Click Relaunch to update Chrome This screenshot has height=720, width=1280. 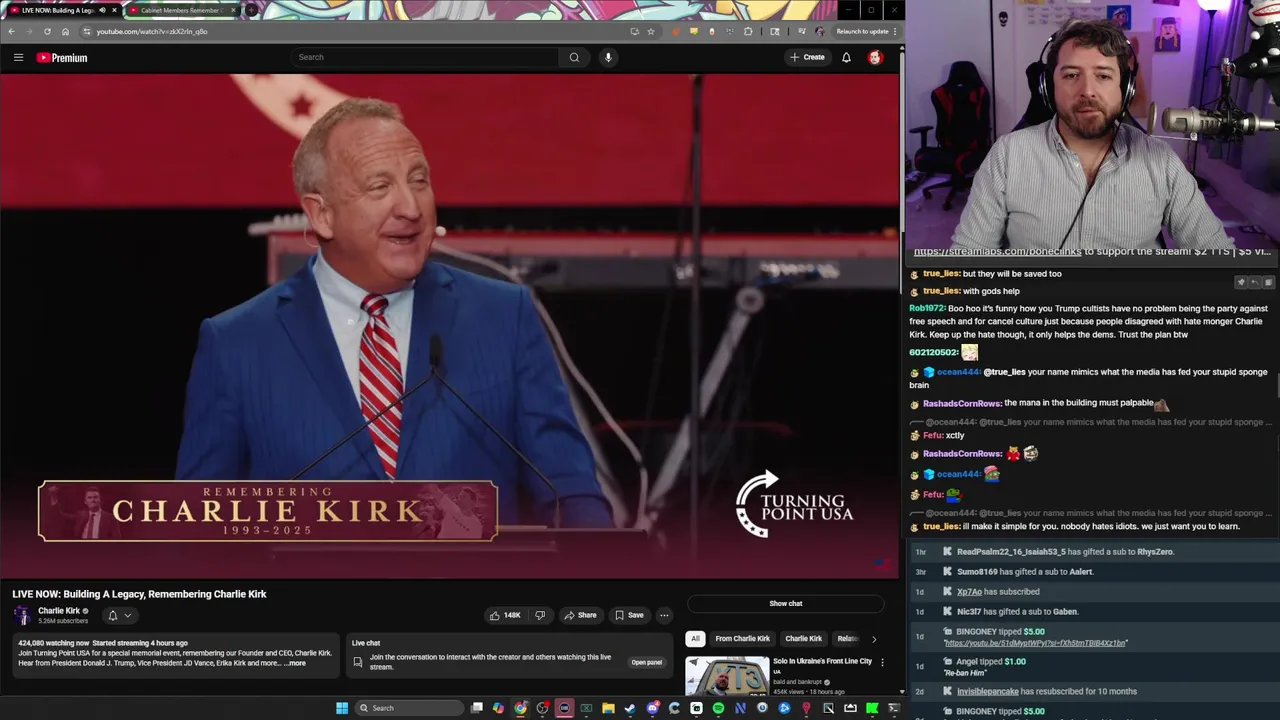(x=861, y=31)
